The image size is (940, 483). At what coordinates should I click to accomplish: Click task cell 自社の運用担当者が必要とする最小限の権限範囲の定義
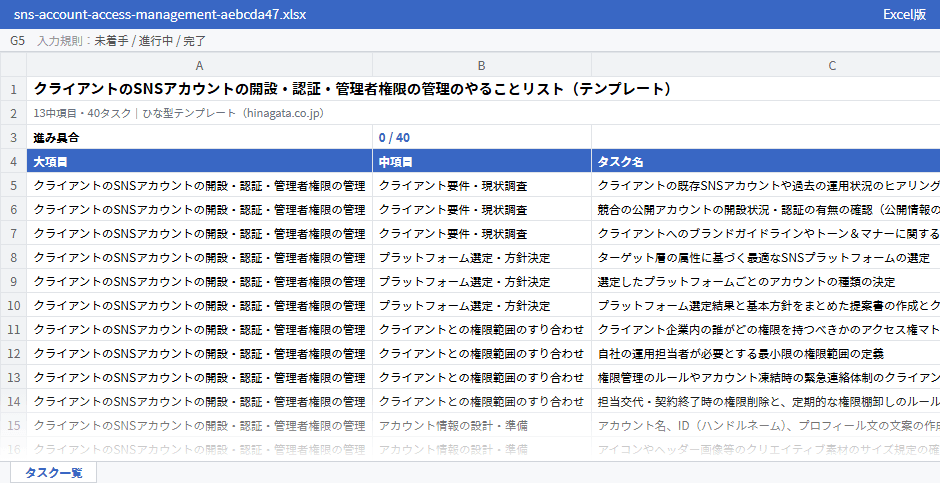point(766,353)
